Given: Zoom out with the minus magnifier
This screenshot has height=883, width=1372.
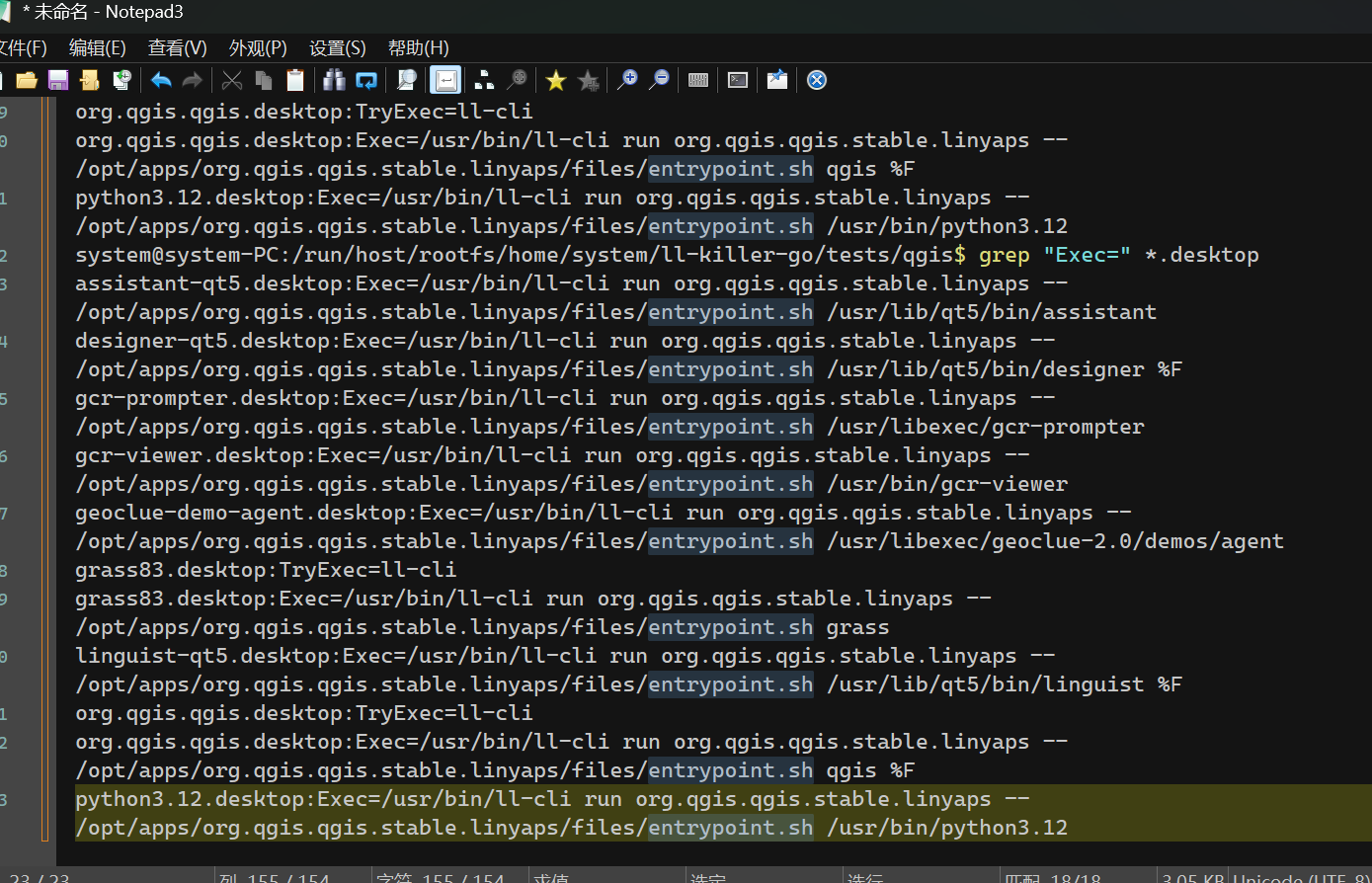Looking at the screenshot, I should [659, 80].
